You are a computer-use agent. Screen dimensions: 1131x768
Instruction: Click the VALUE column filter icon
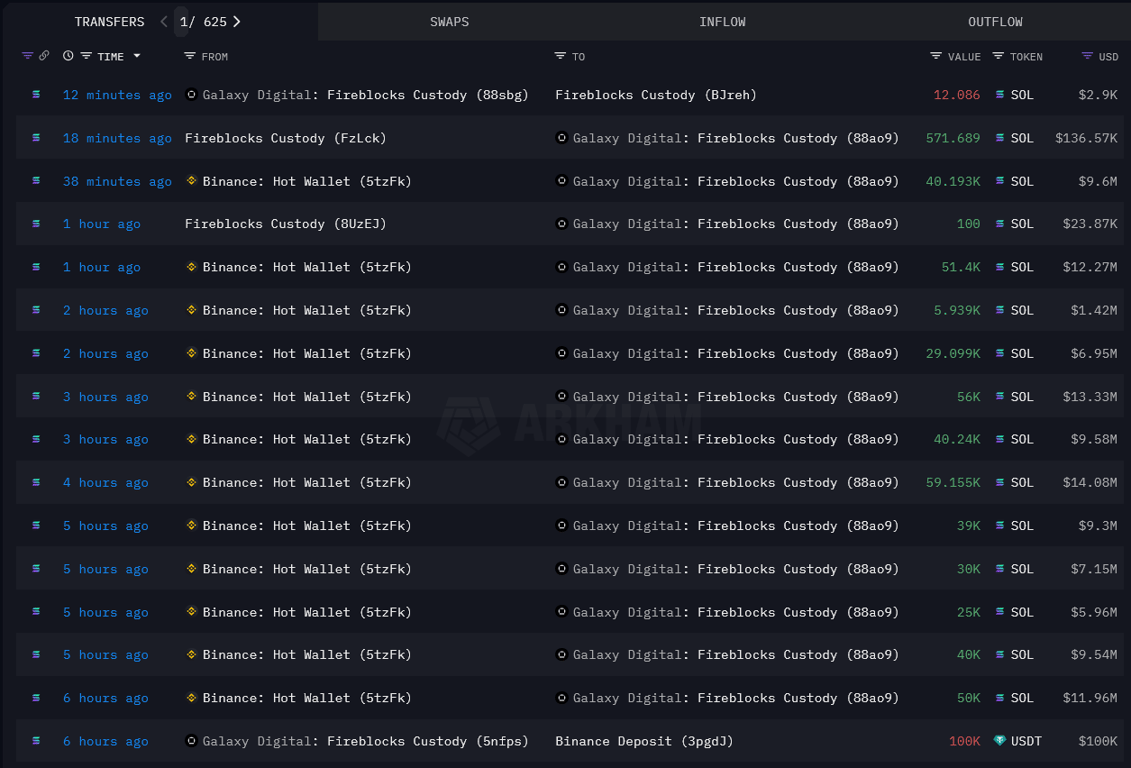pyautogui.click(x=936, y=56)
